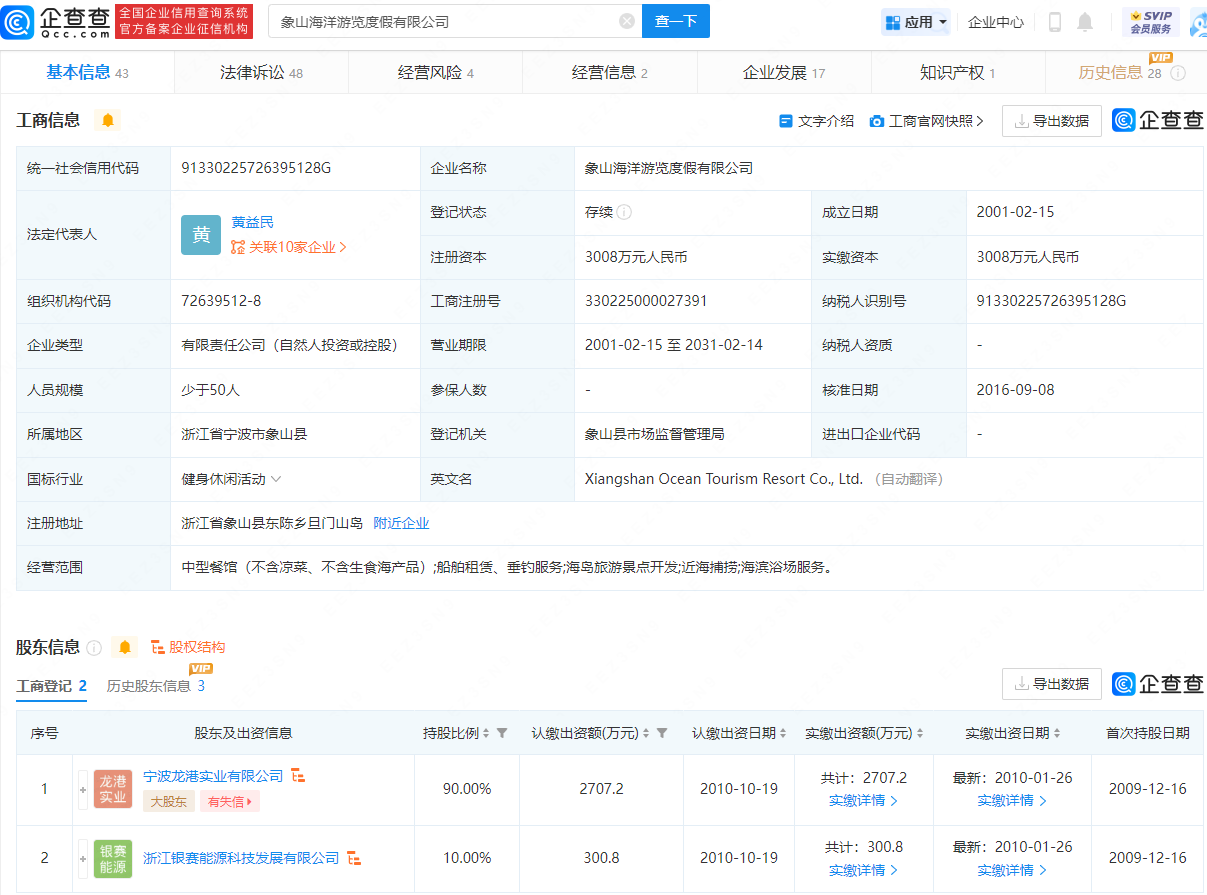Select the 历史股东信息 sub-tab
1207x895 pixels.
click(156, 686)
